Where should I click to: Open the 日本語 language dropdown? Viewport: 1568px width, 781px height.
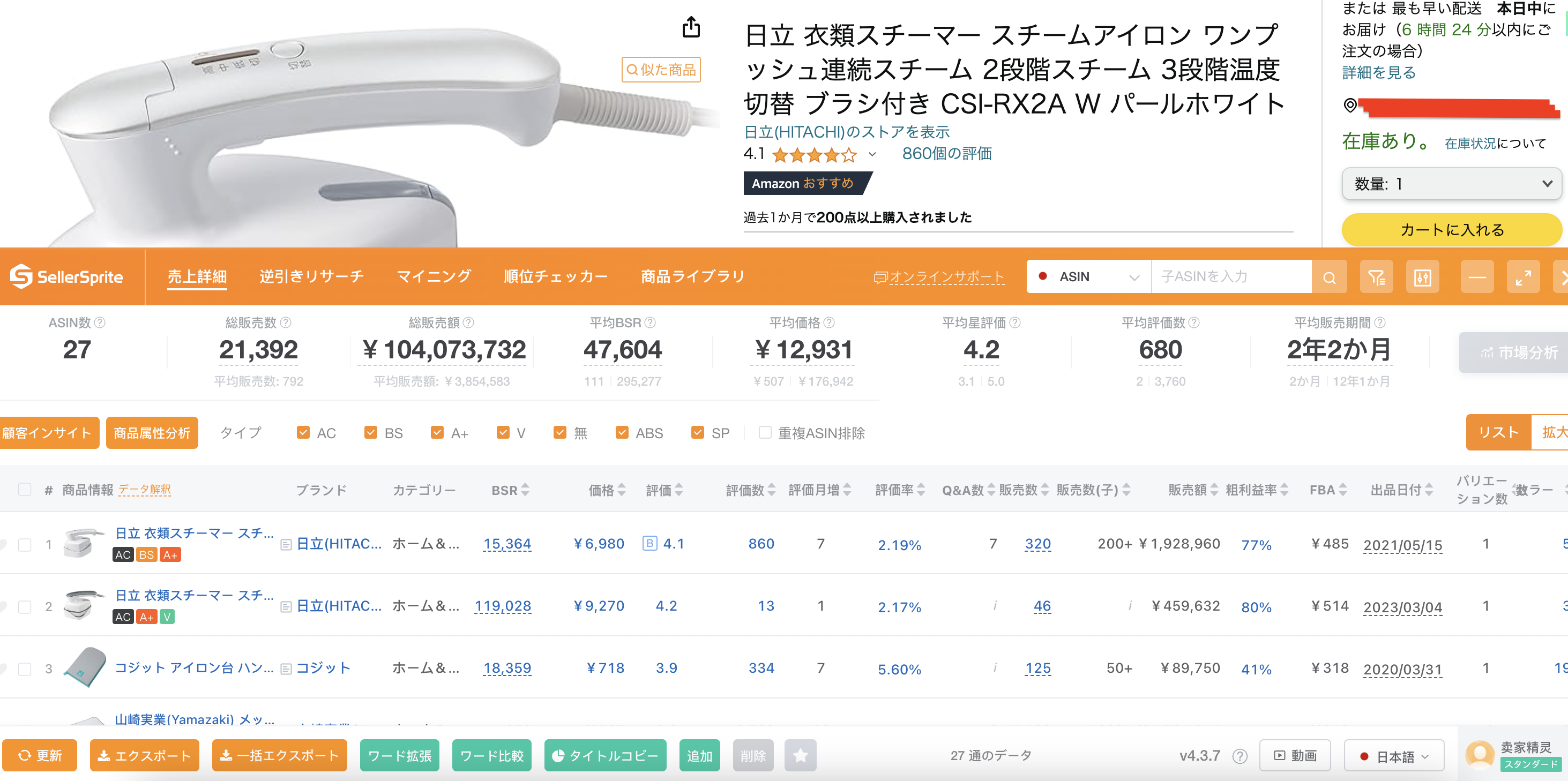pos(1393,756)
